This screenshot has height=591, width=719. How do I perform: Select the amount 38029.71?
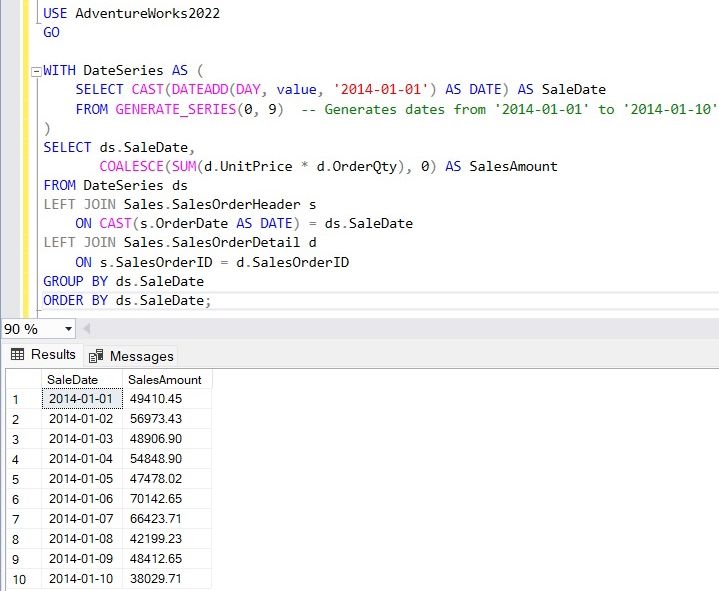point(167,579)
